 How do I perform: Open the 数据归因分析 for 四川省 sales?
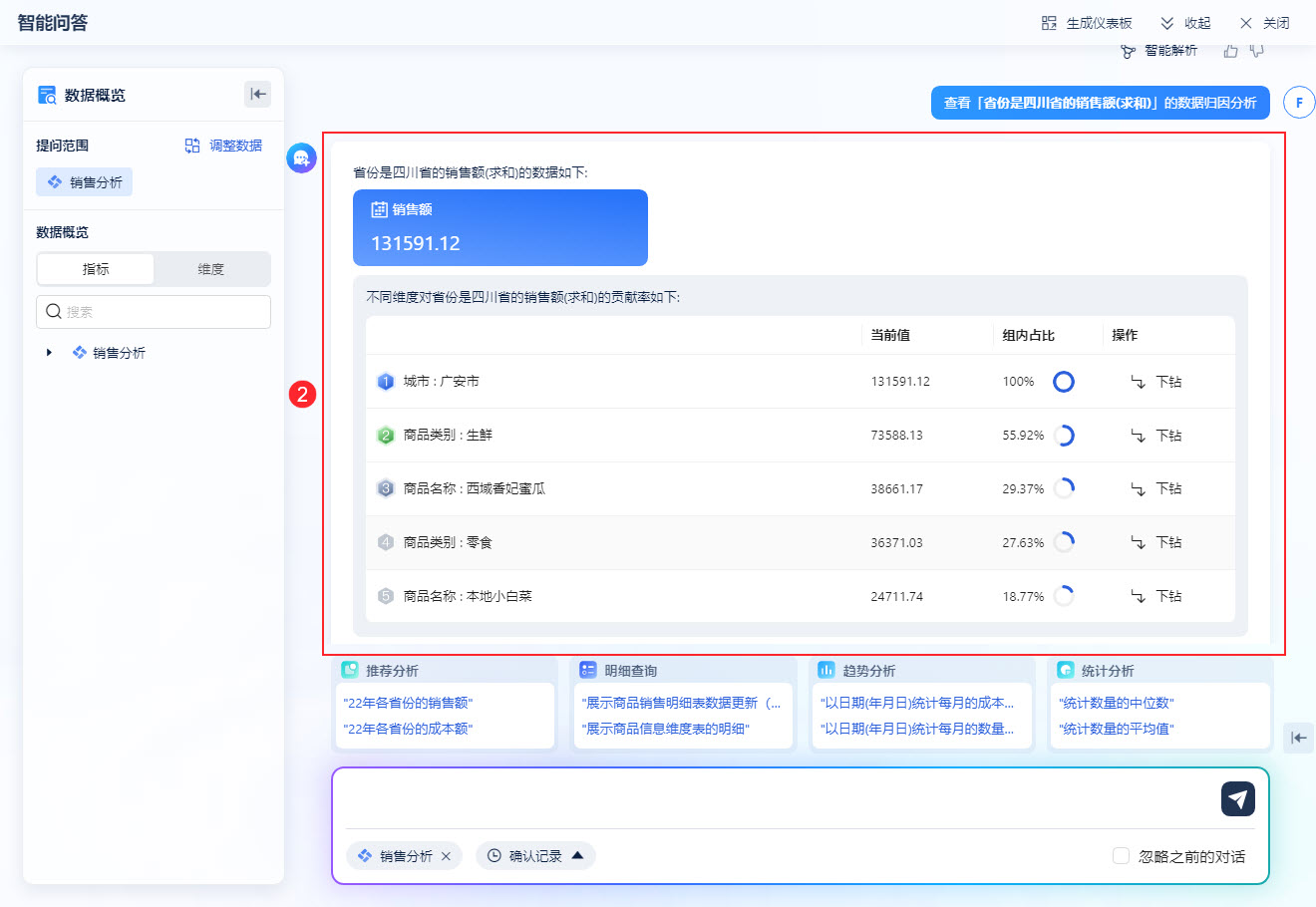(x=1101, y=103)
